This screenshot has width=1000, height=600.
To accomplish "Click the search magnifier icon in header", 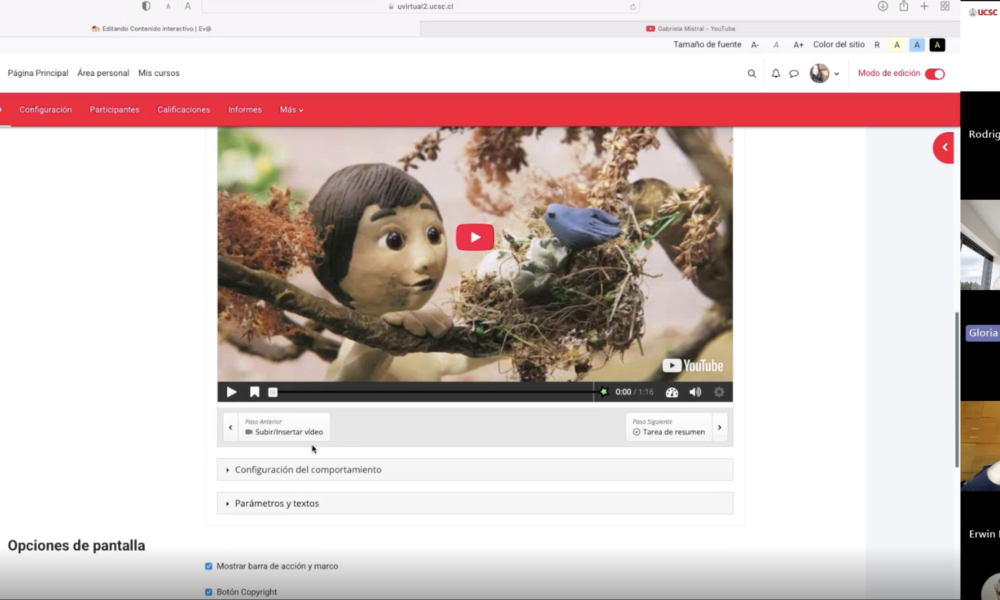I will [x=752, y=74].
